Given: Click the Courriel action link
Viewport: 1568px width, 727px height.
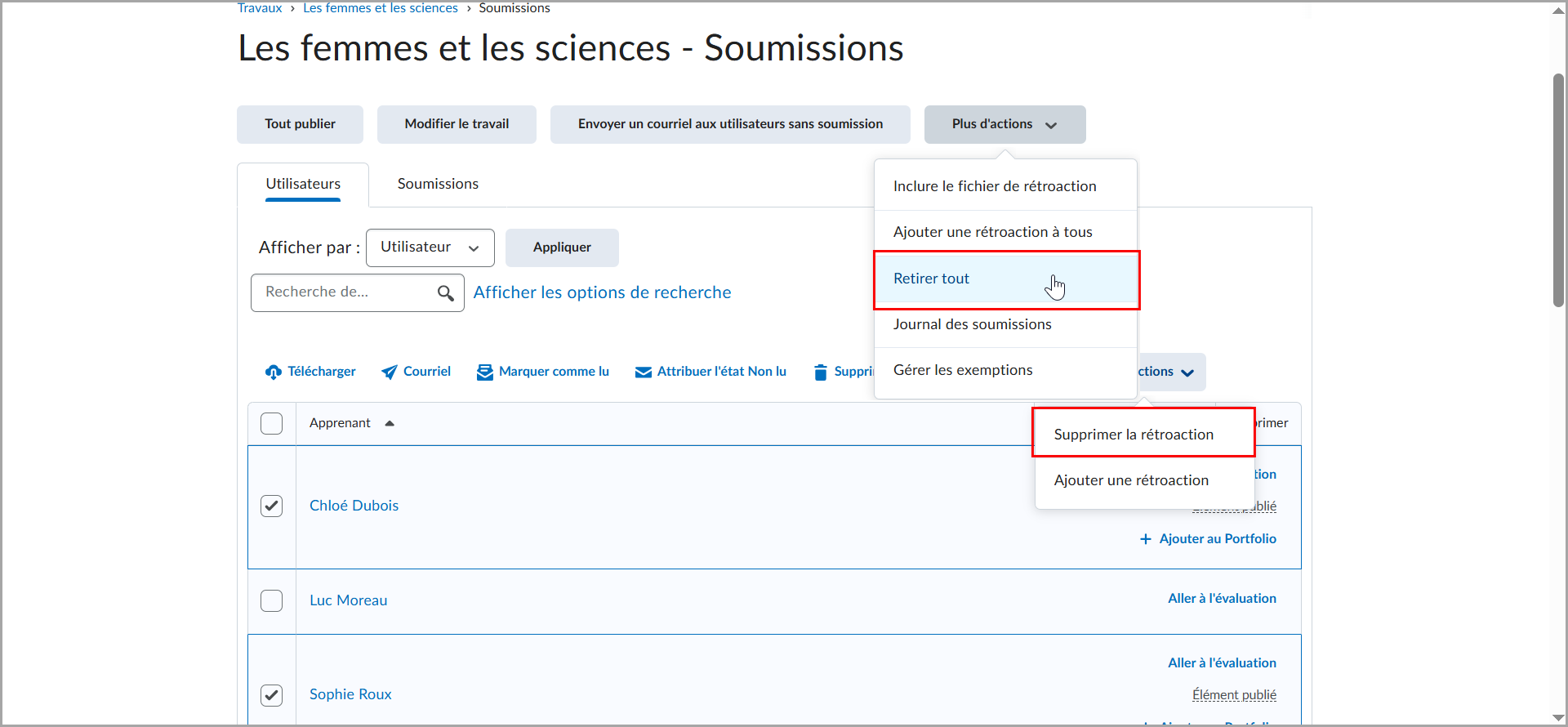Looking at the screenshot, I should [x=416, y=372].
